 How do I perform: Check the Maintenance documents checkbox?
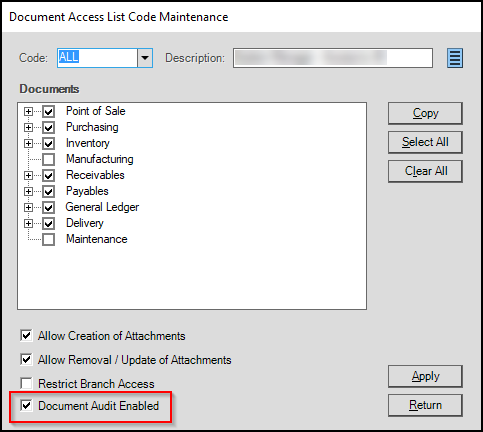click(x=49, y=239)
